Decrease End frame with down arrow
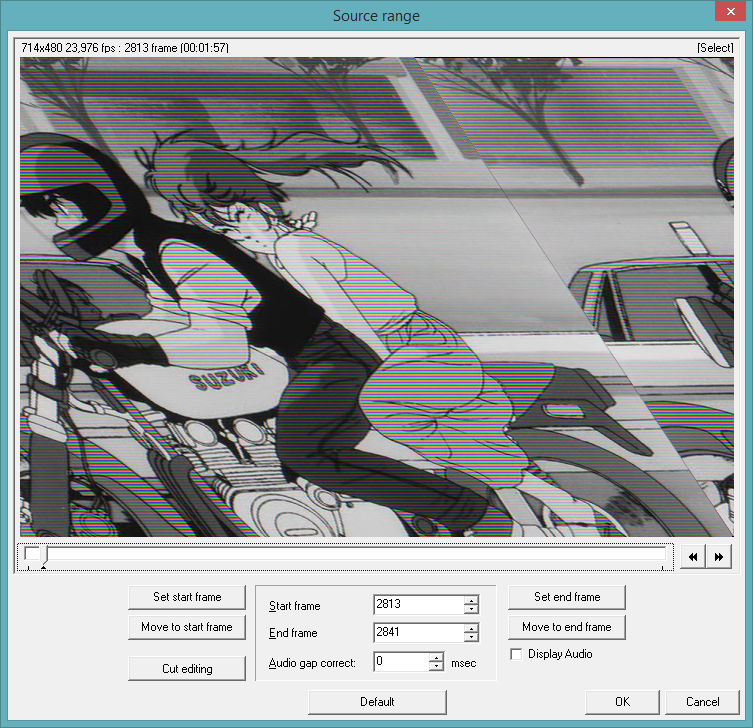753x728 pixels. [x=471, y=637]
